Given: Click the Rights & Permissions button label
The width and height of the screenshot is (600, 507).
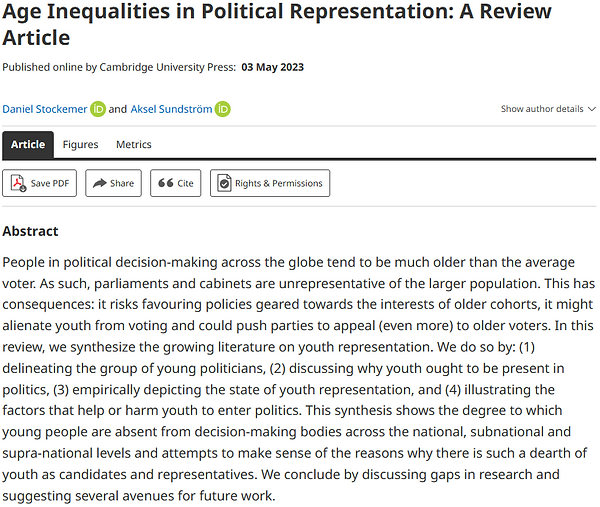Looking at the screenshot, I should (279, 183).
